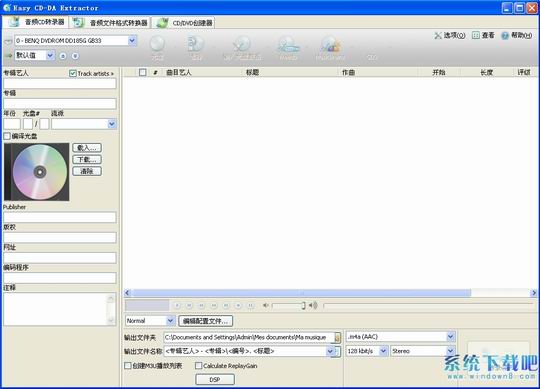Viewport: 540px width, 389px height.
Task: Open the Stereo channel dropdown
Action: tap(451, 351)
